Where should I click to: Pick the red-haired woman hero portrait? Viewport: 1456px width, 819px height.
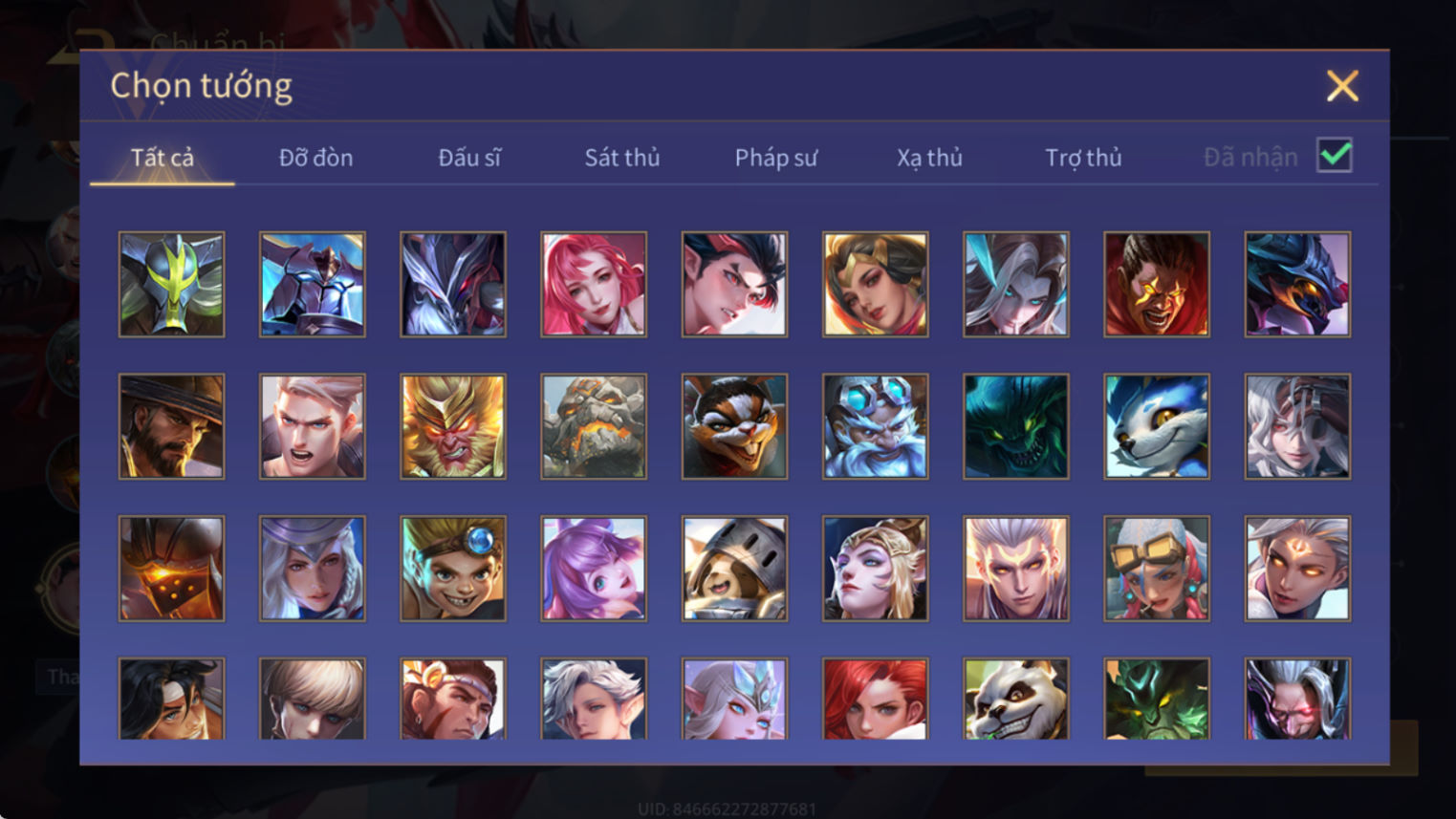pyautogui.click(x=876, y=699)
